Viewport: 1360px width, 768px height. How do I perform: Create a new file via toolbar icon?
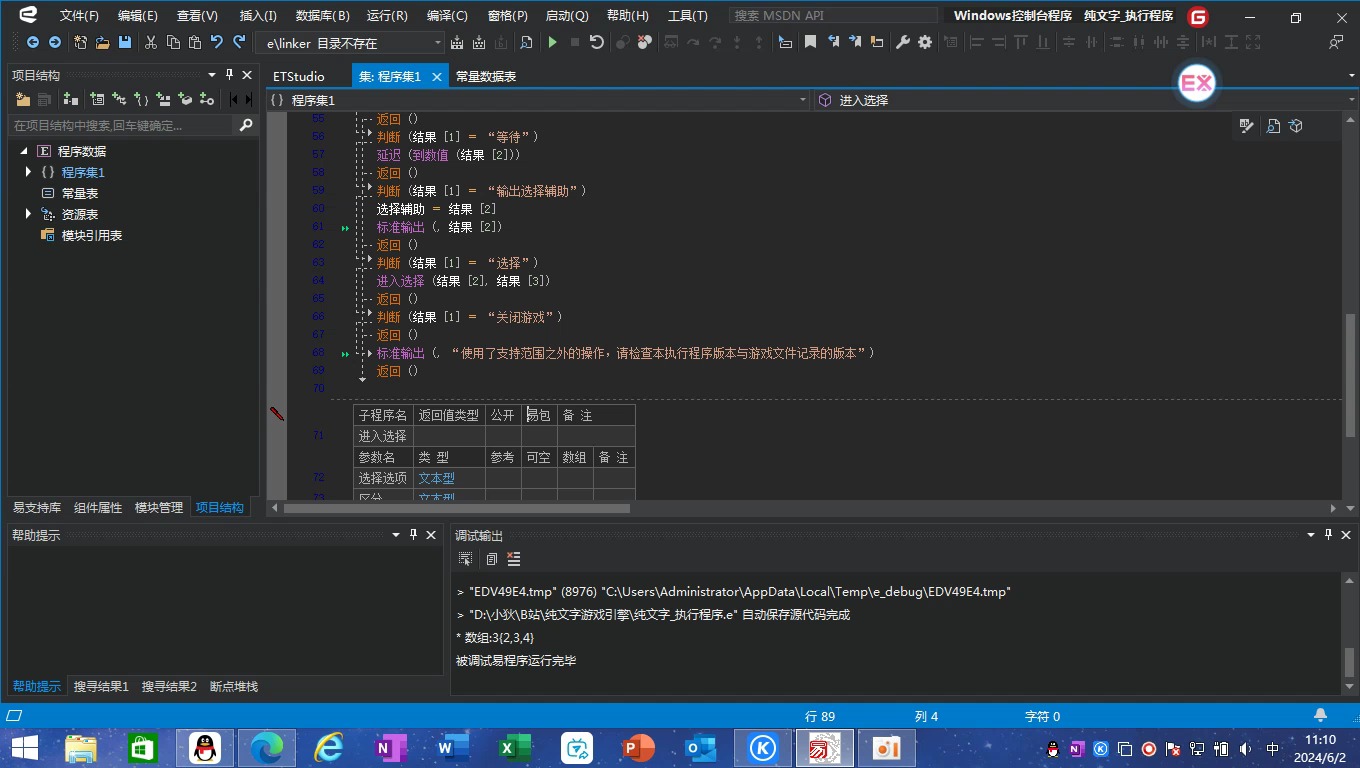pyautogui.click(x=81, y=42)
